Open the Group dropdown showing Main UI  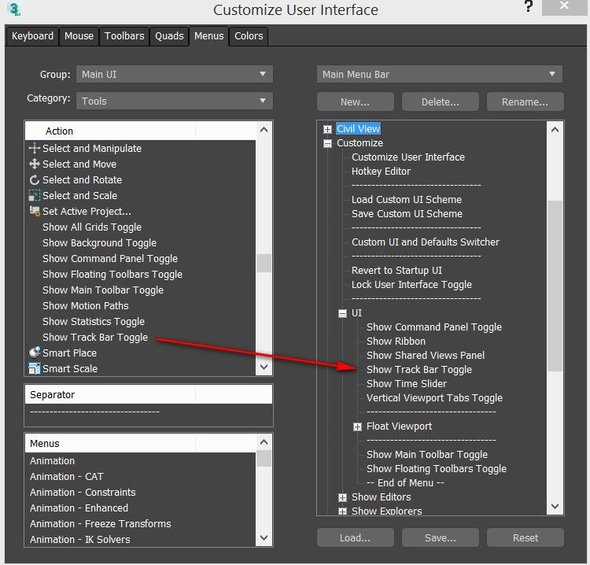(175, 74)
